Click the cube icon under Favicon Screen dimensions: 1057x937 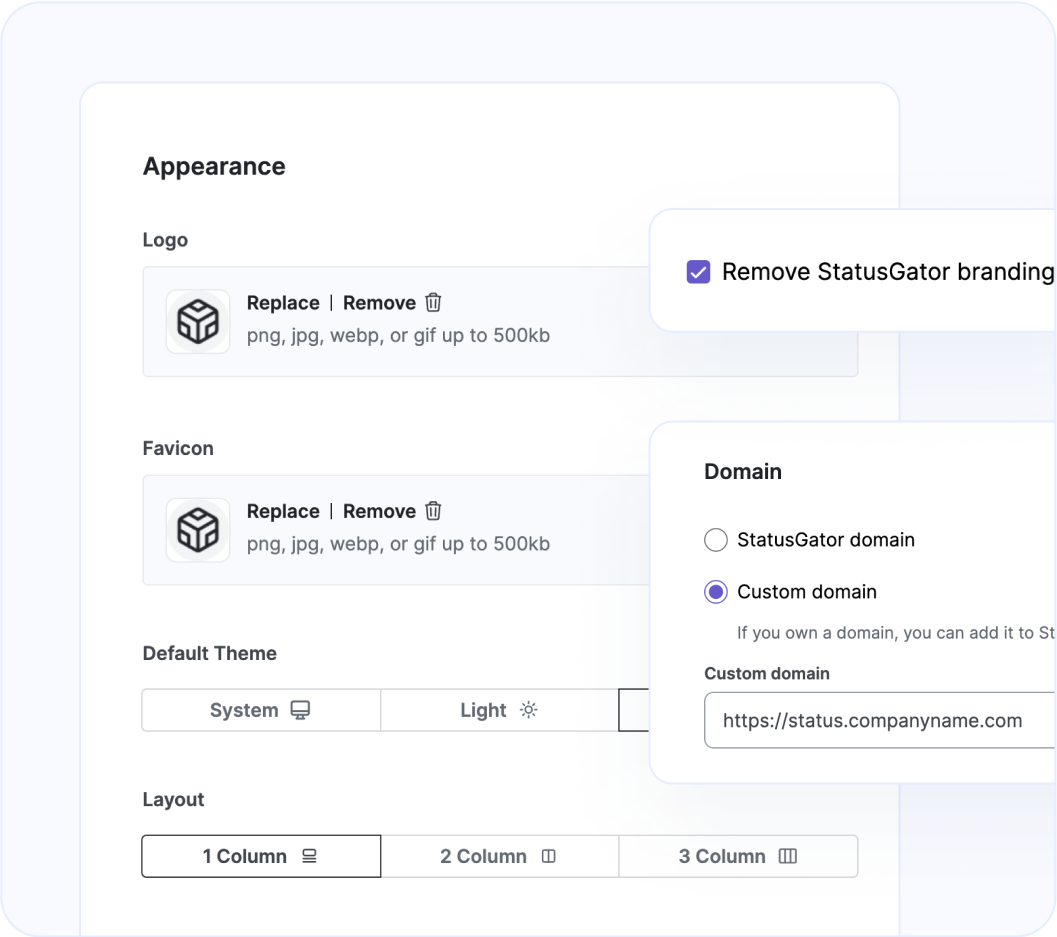click(x=197, y=531)
